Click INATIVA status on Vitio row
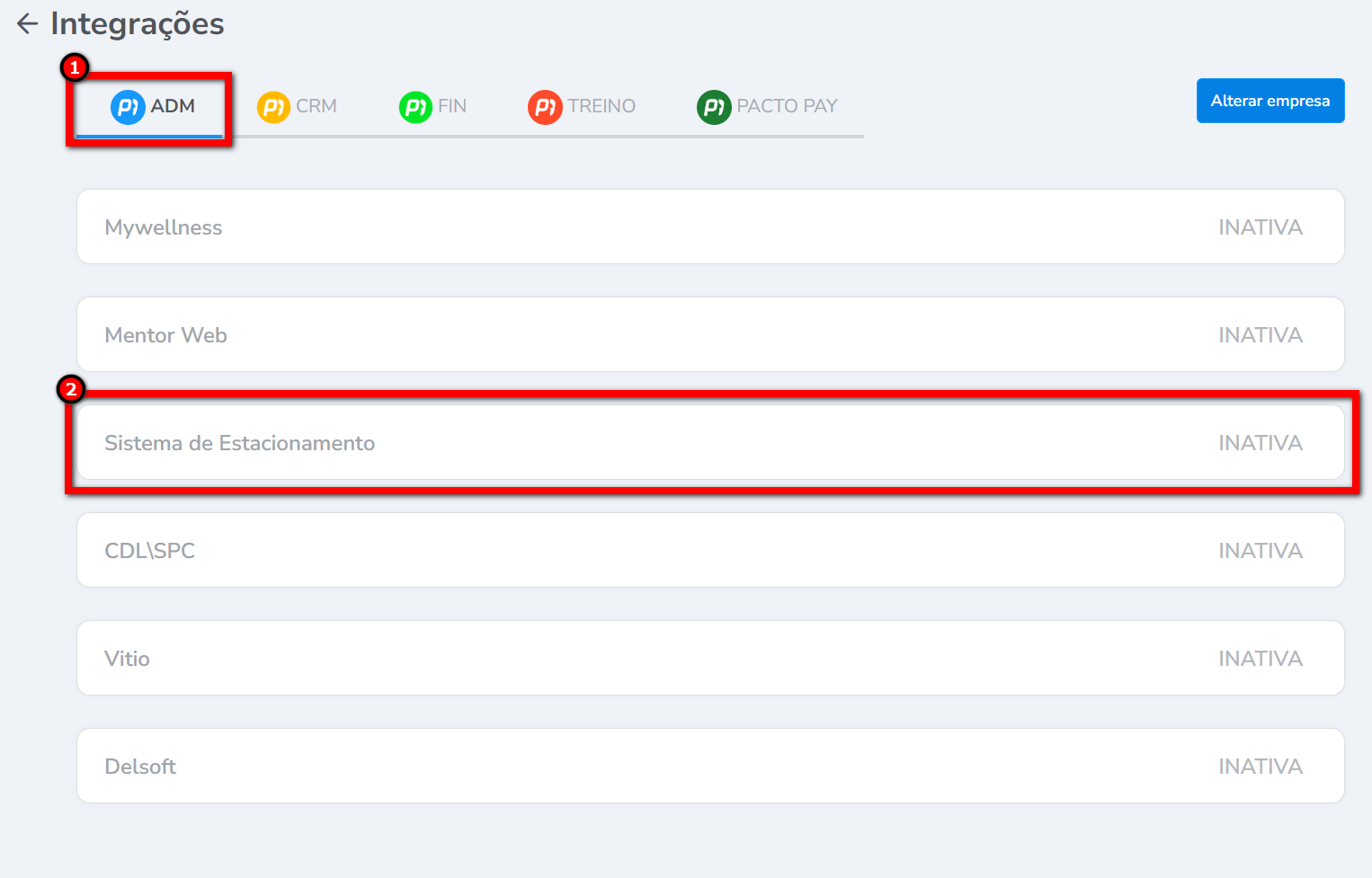This screenshot has height=878, width=1372. pos(1260,659)
